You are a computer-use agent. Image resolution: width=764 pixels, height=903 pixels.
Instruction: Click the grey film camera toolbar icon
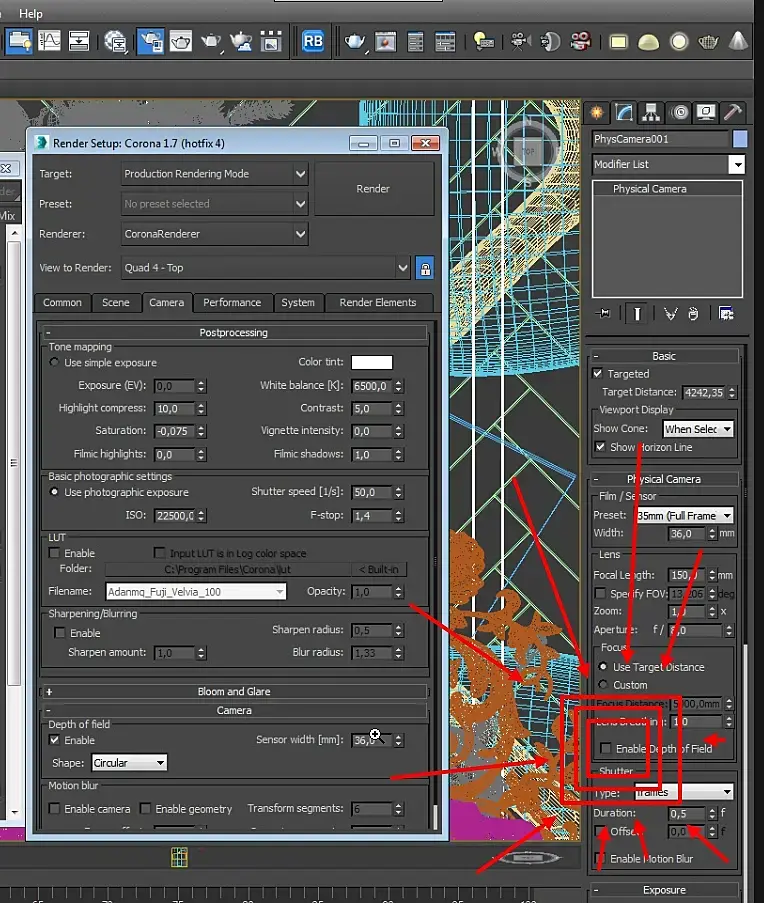(520, 41)
